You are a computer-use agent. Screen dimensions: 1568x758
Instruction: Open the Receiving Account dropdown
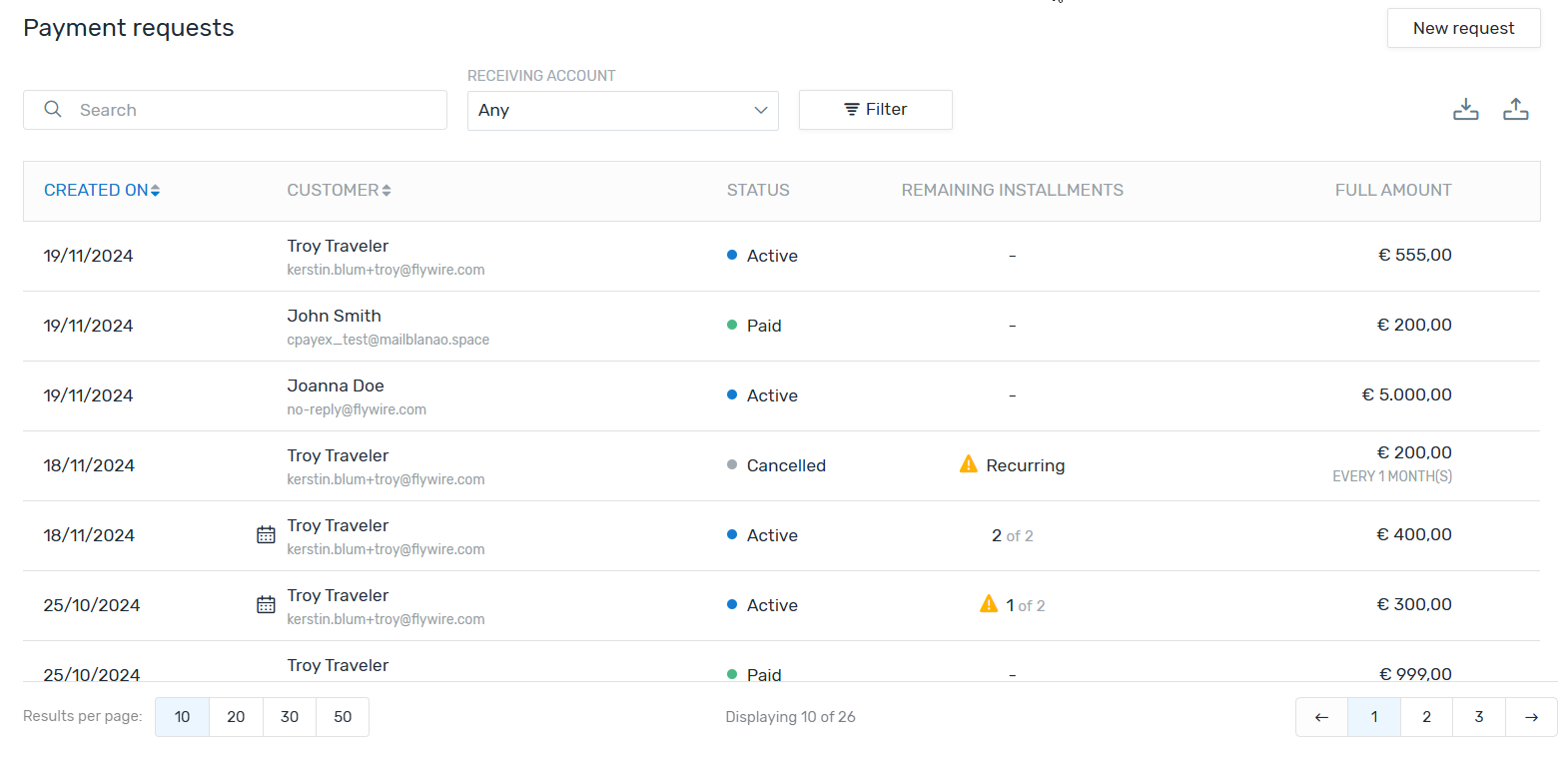[622, 110]
